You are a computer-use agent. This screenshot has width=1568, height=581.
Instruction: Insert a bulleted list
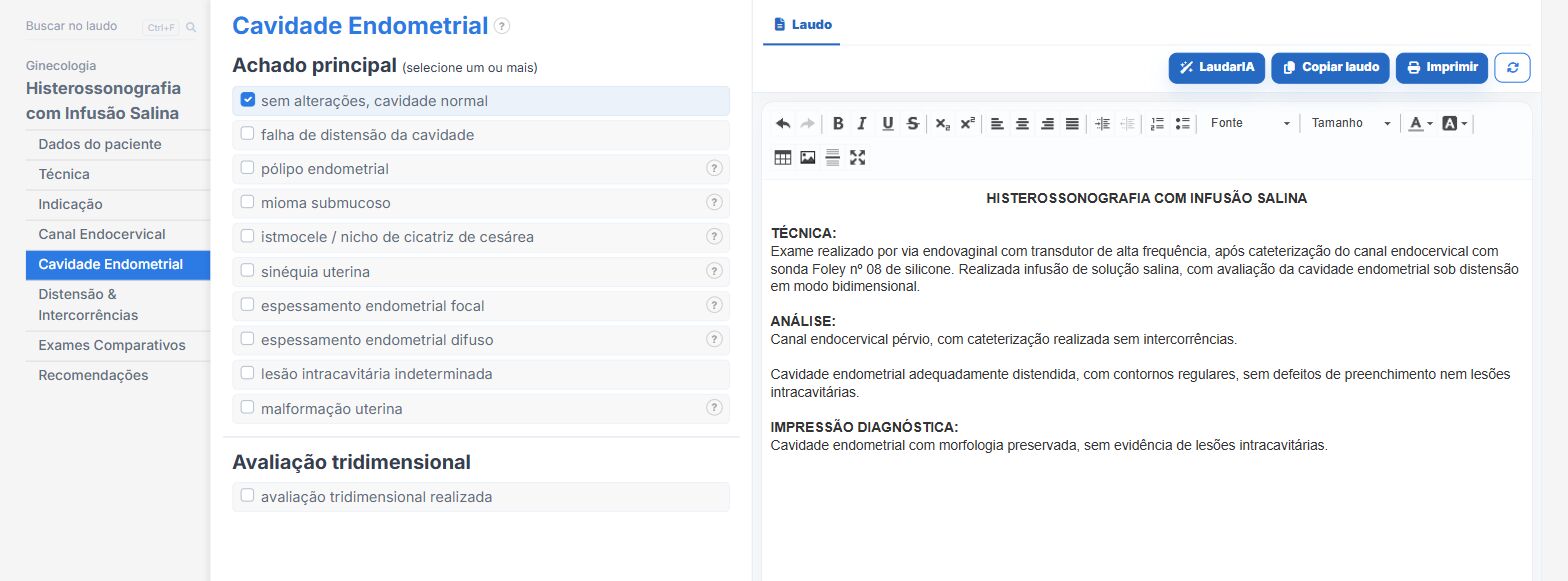pos(1182,123)
